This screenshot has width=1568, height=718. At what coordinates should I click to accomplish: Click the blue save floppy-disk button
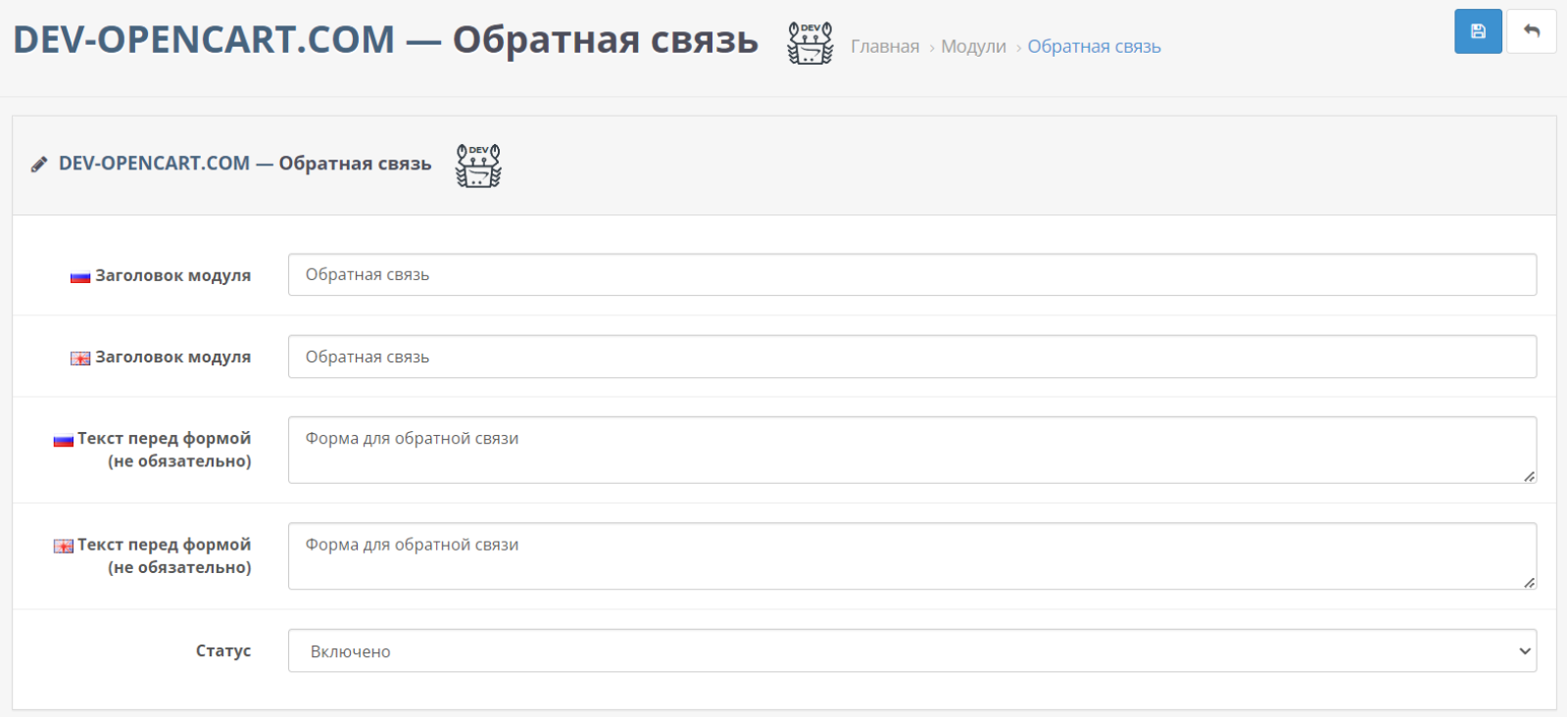coord(1478,31)
